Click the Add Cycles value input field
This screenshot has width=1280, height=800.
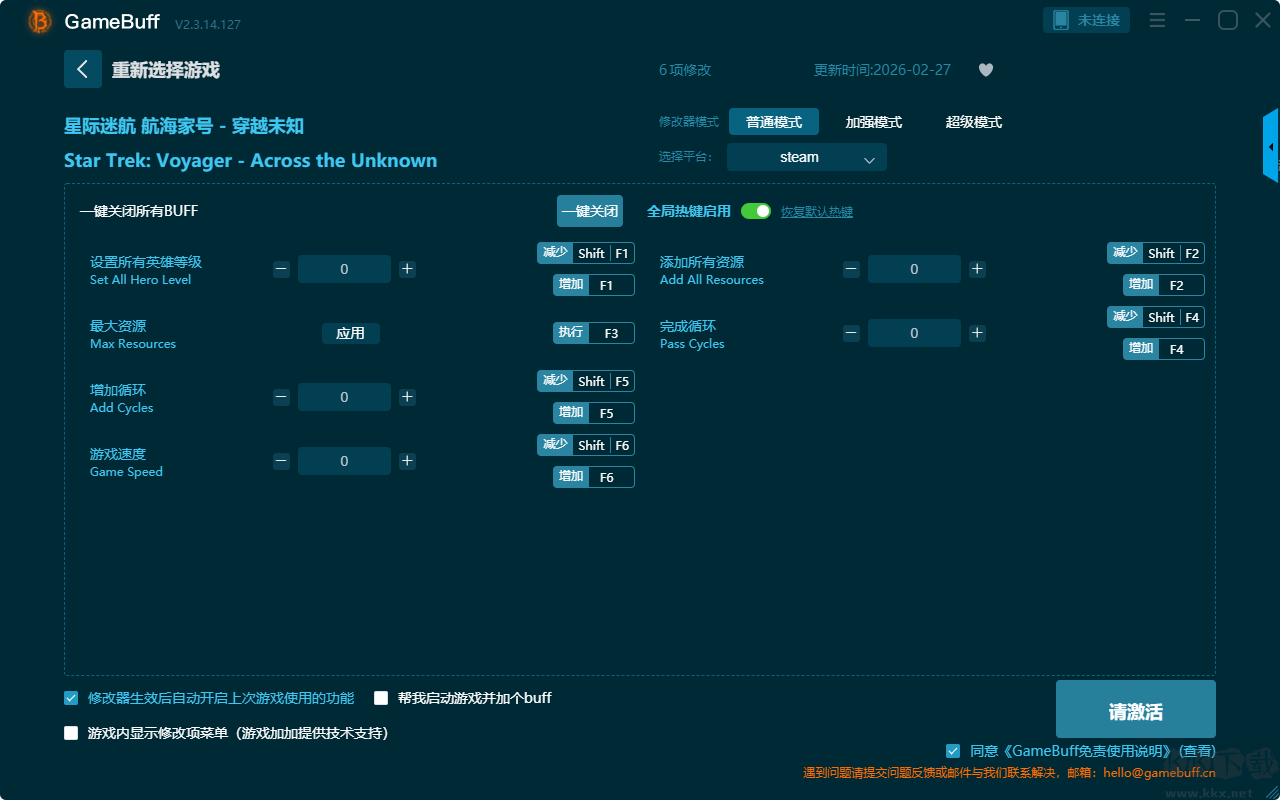click(x=344, y=397)
